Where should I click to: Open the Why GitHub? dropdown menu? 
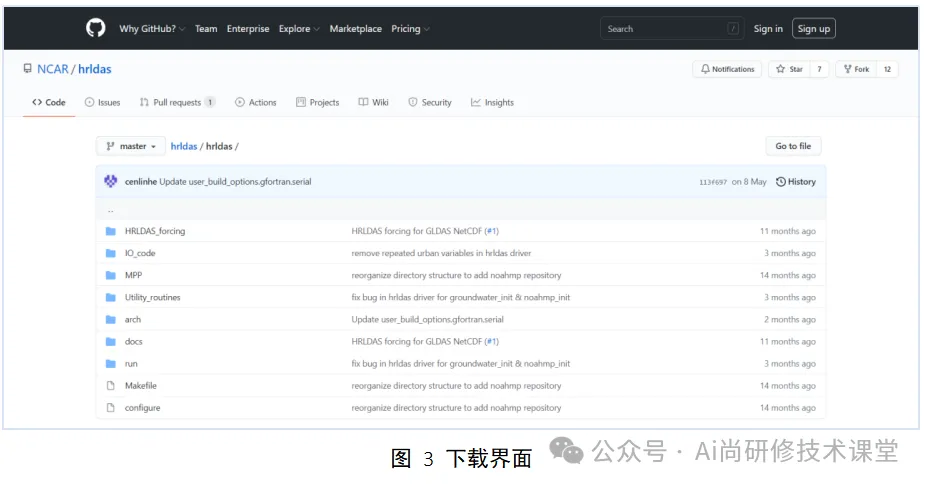pyautogui.click(x=152, y=28)
